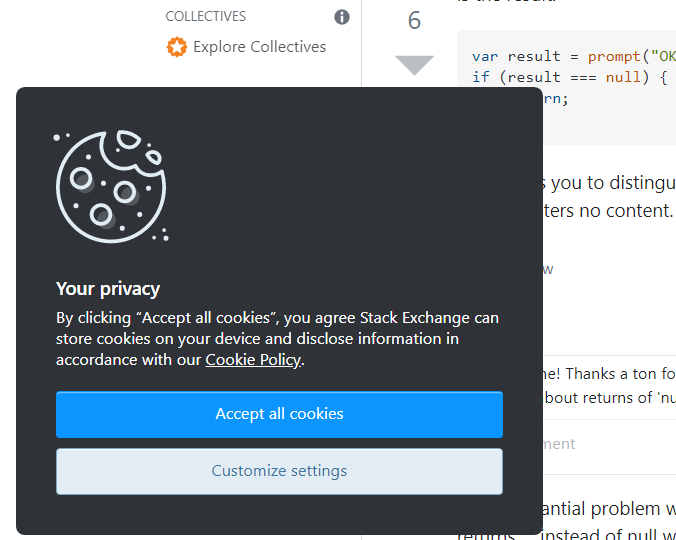Viewport: 676px width, 540px height.
Task: Click the orange Explore Collectives star icon
Action: pyautogui.click(x=177, y=47)
